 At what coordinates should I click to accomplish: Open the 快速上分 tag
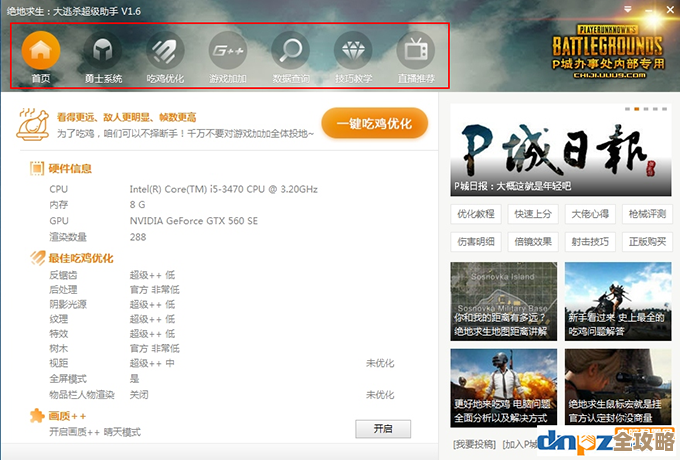[532, 214]
